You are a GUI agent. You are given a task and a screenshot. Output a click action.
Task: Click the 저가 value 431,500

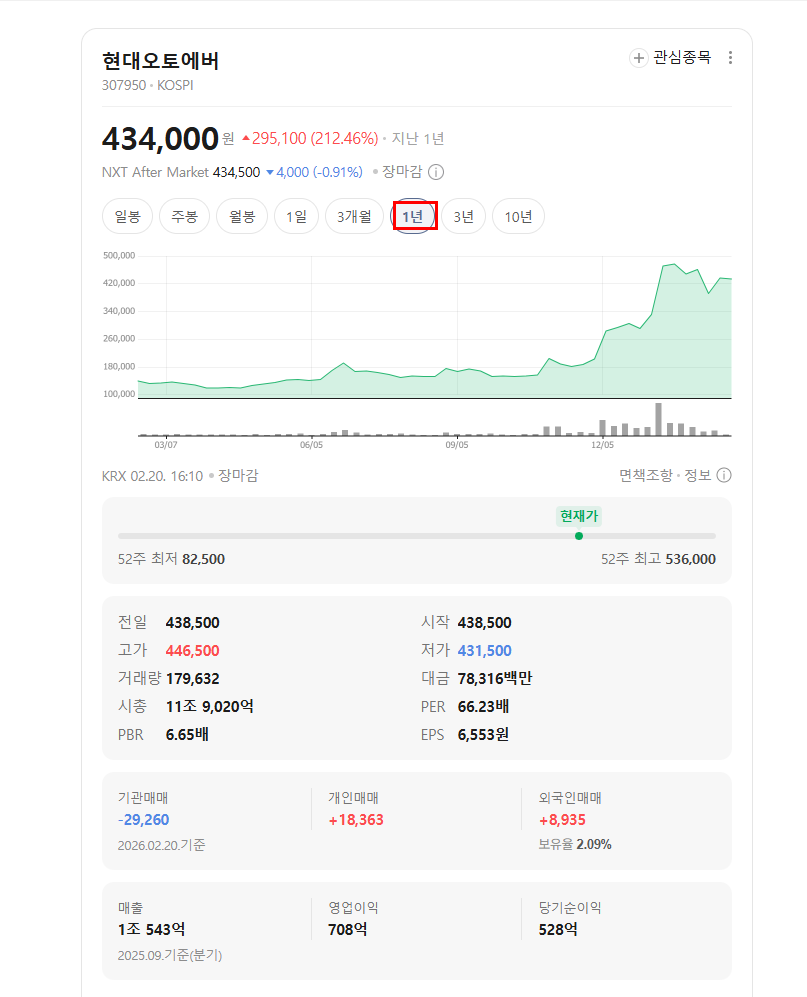pyautogui.click(x=485, y=650)
